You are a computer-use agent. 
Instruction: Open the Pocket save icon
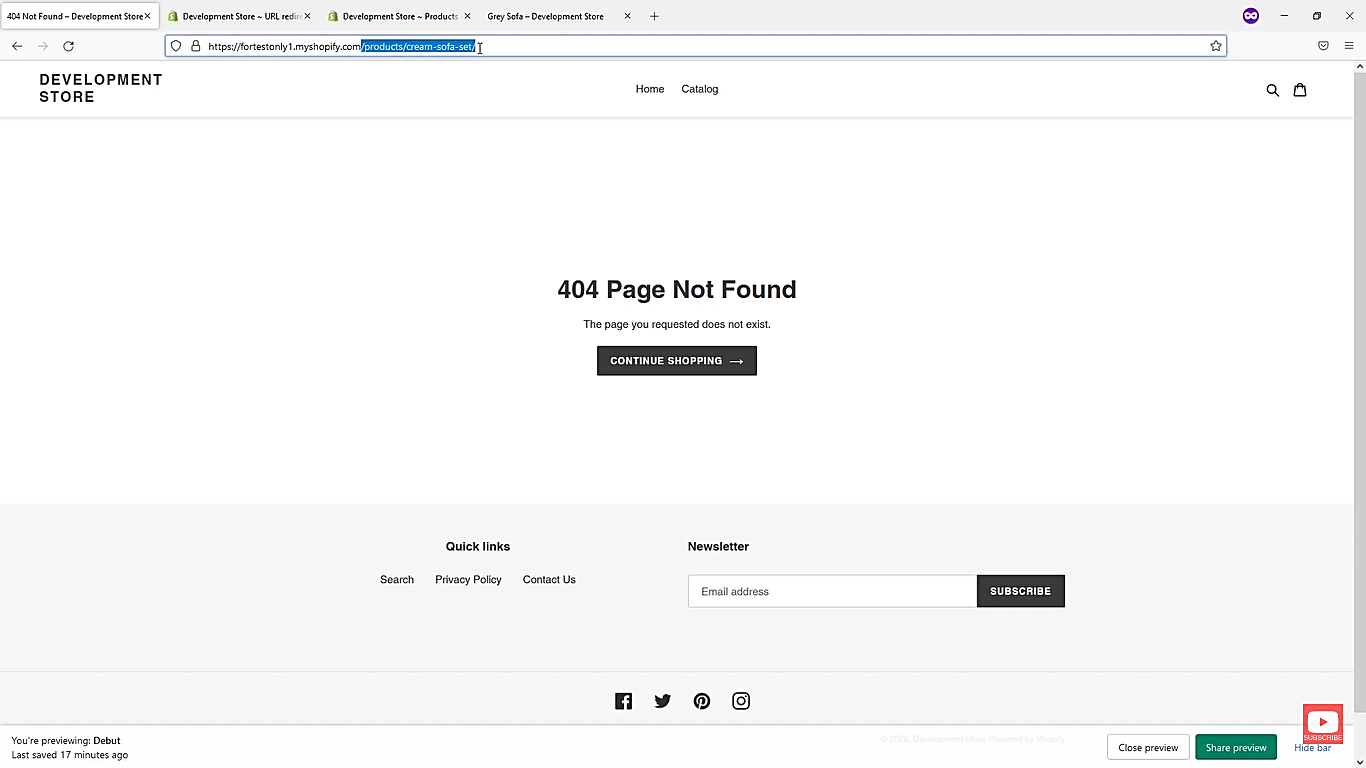(1323, 46)
